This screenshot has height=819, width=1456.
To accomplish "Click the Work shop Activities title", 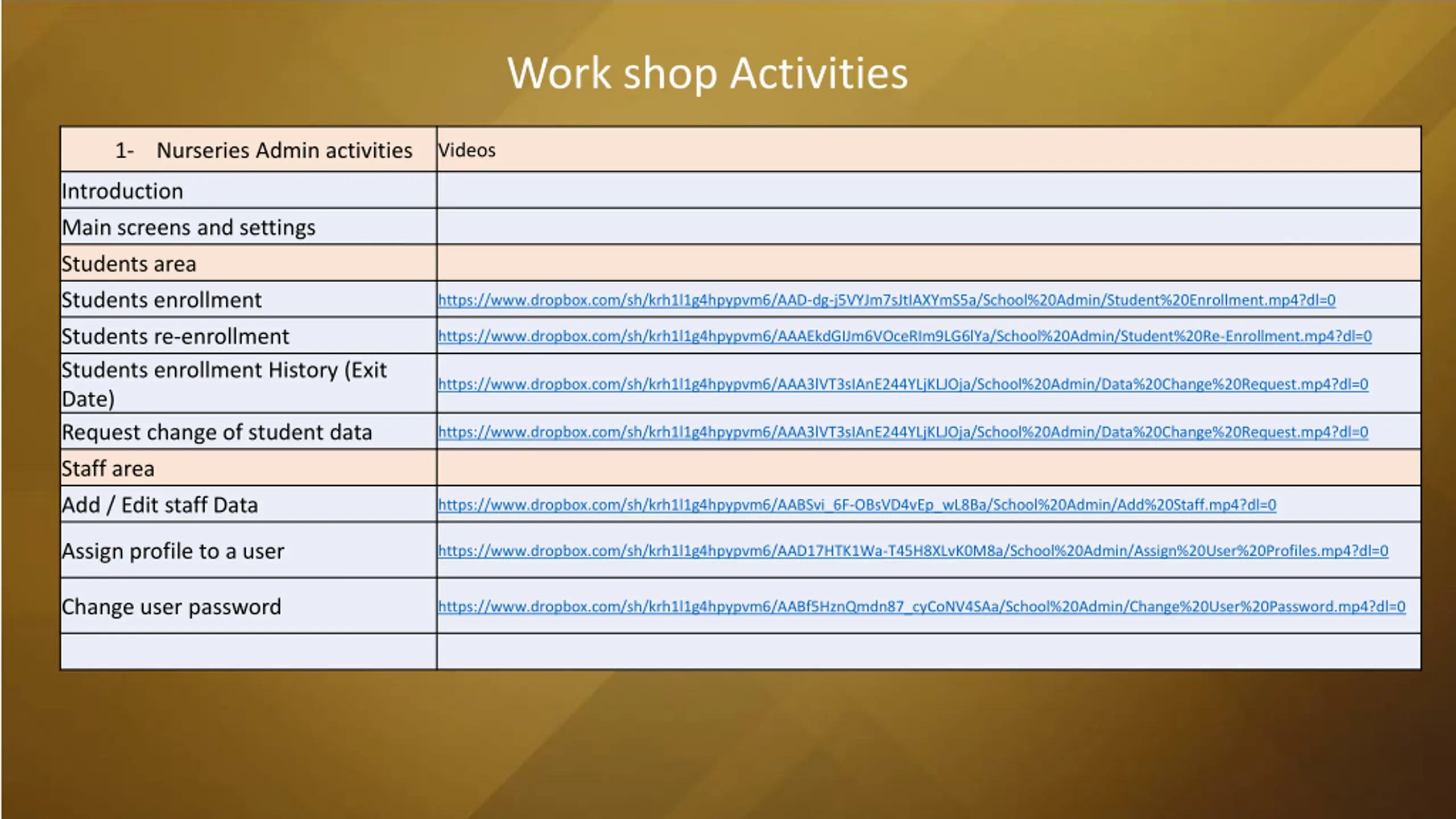I will 707,73.
